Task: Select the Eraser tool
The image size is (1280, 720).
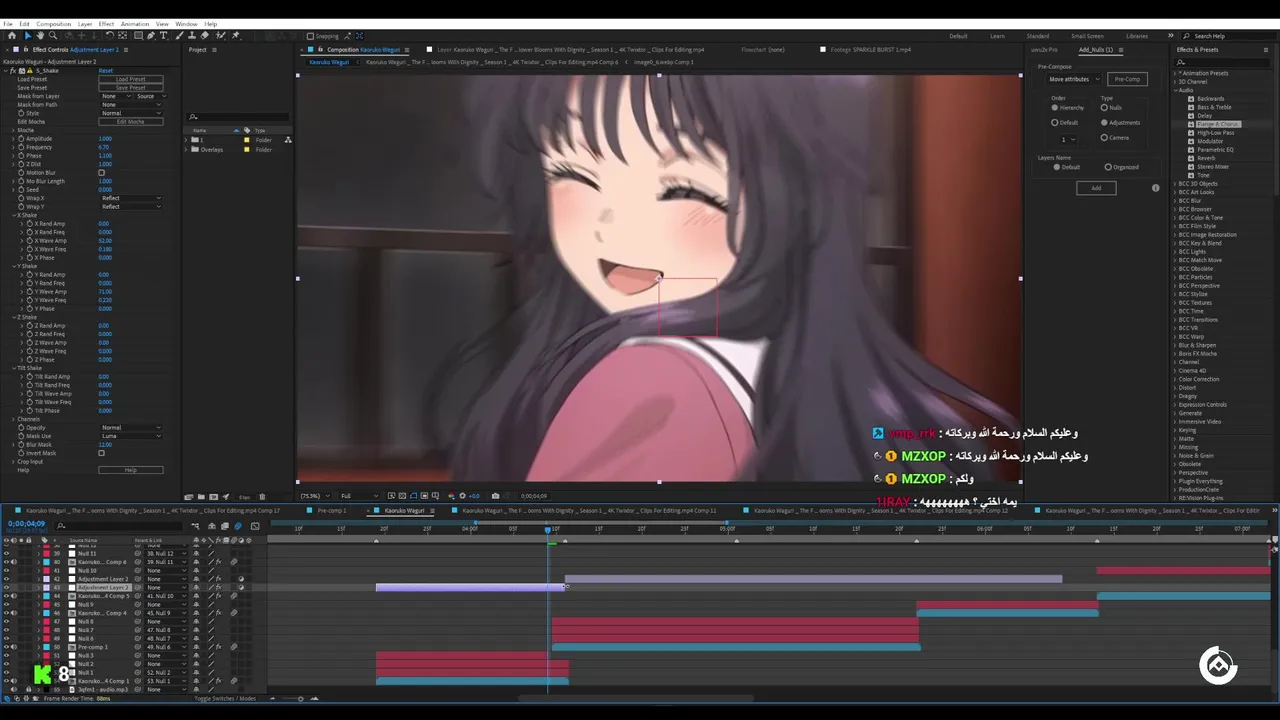Action: tap(205, 35)
